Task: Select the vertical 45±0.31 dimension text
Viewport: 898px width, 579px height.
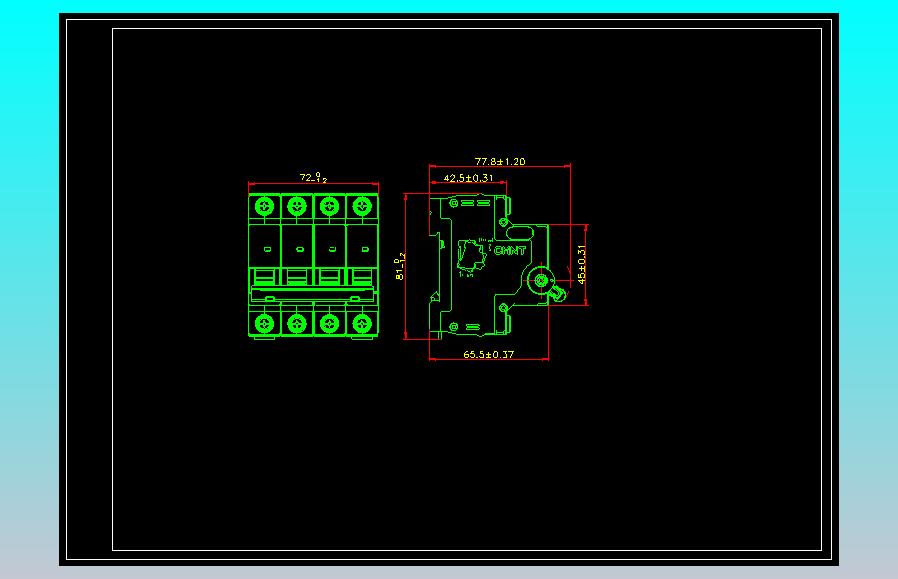Action: 581,265
